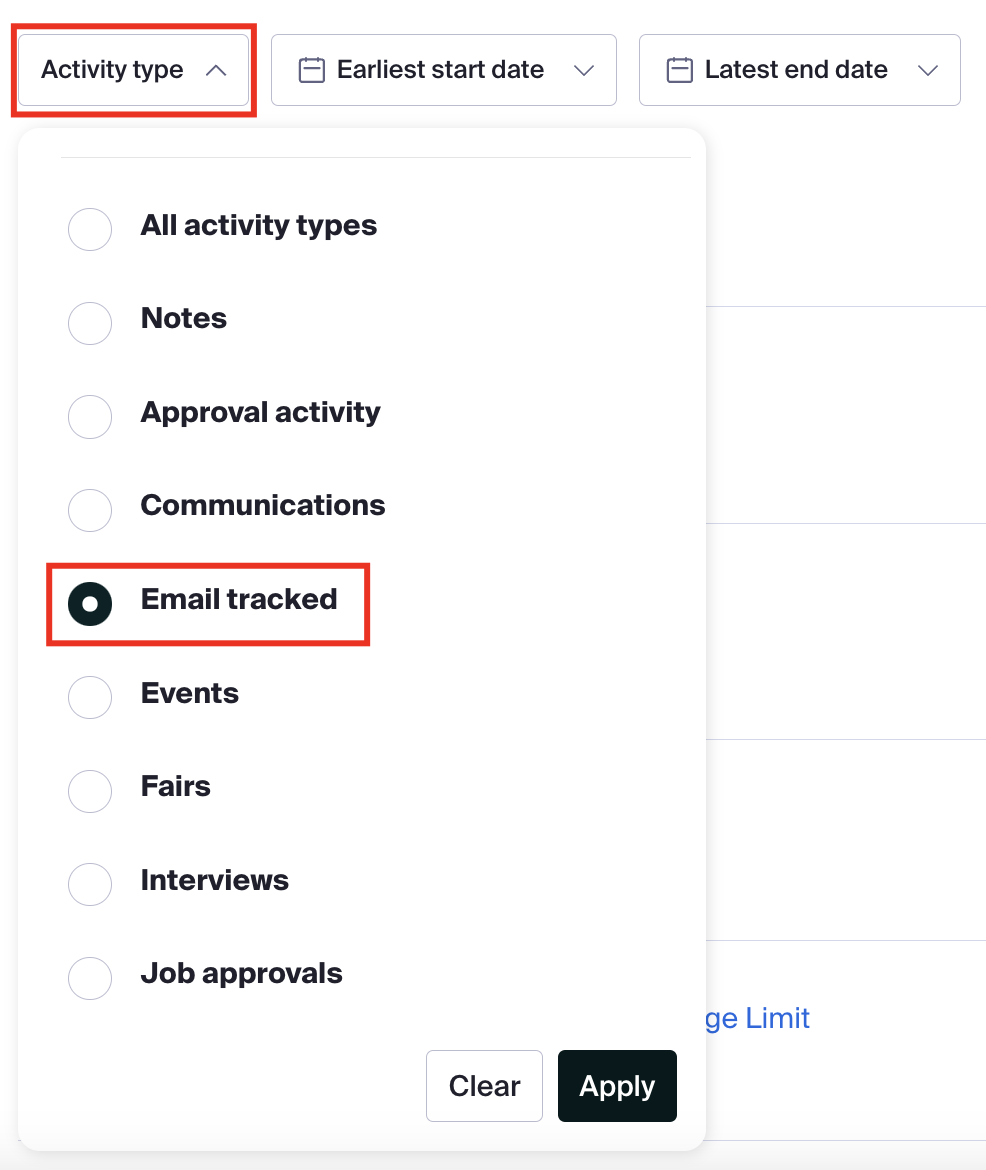Select the Job approvals radio button

point(90,978)
